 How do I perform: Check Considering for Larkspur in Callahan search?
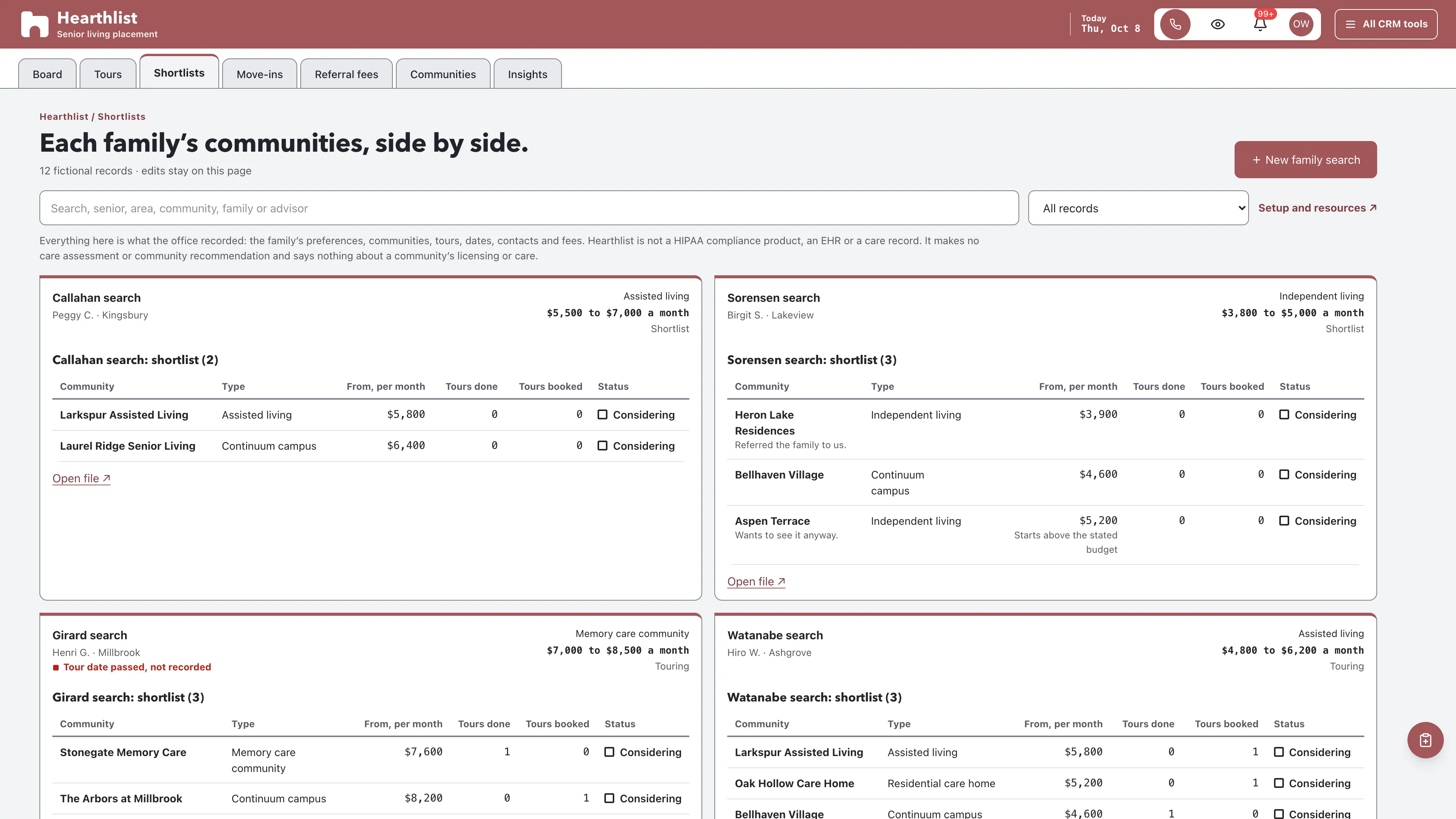coord(602,415)
